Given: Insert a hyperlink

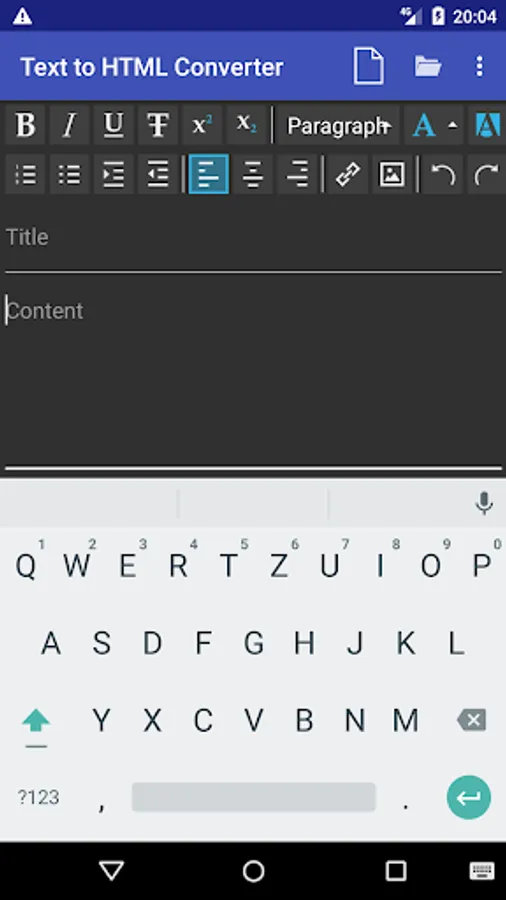Looking at the screenshot, I should tap(348, 174).
